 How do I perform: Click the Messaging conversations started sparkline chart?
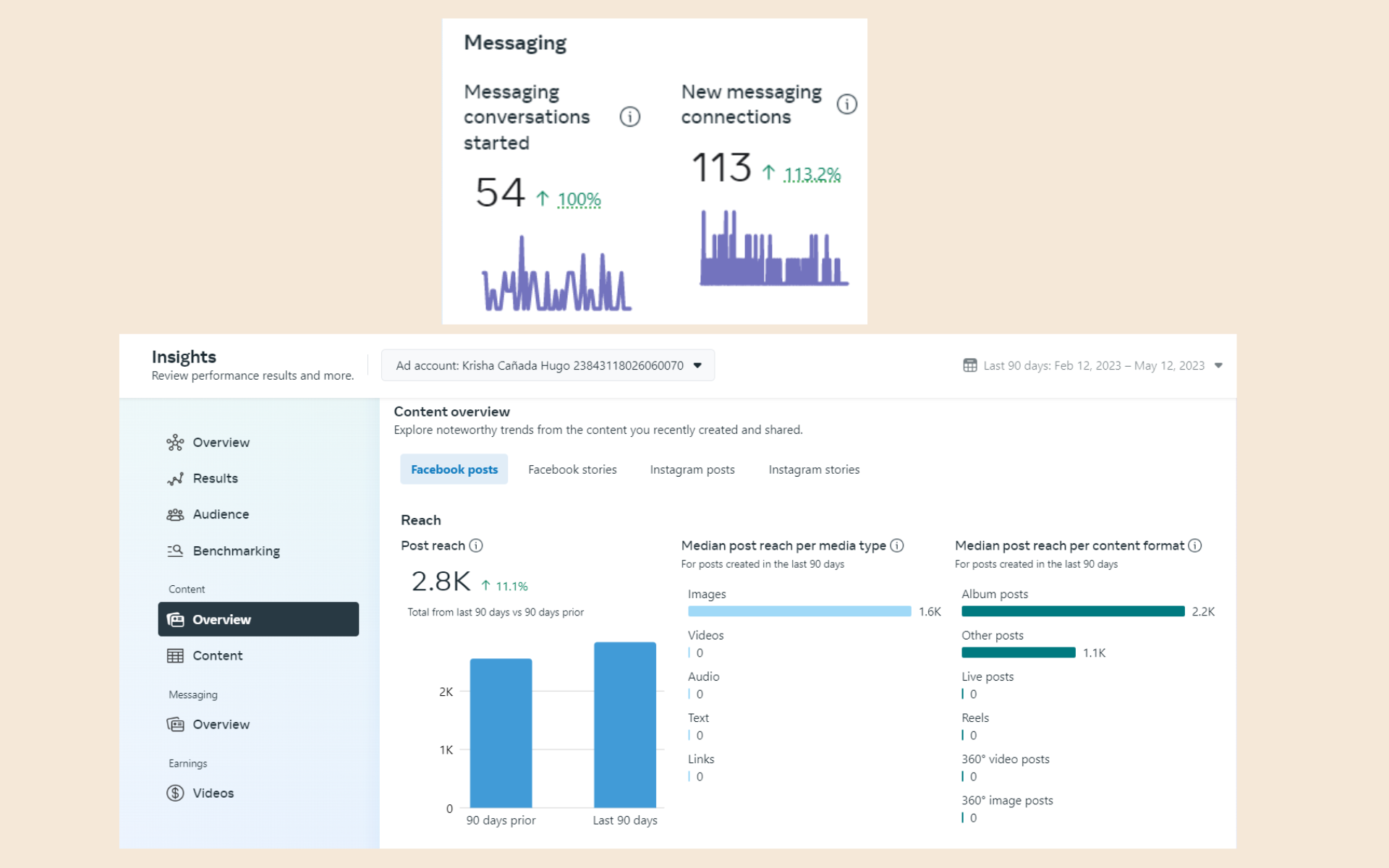[557, 275]
